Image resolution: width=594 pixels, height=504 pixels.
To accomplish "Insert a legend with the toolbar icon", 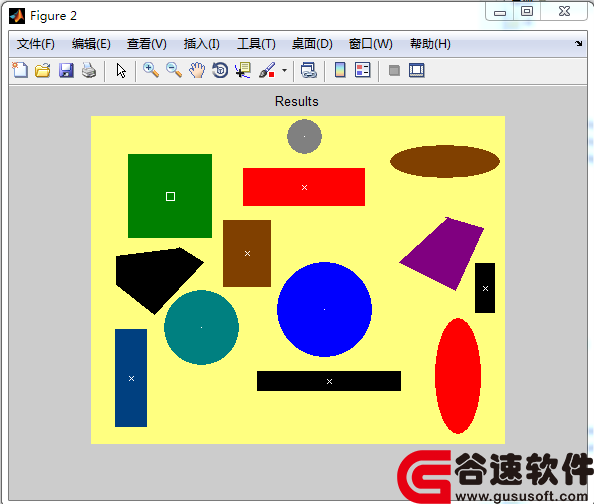I will tap(363, 70).
